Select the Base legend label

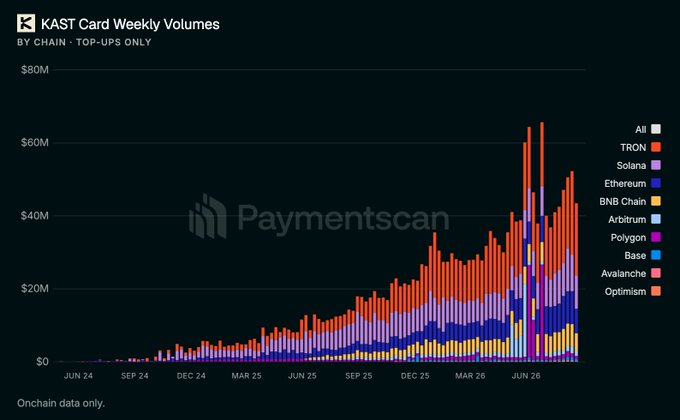tap(635, 256)
